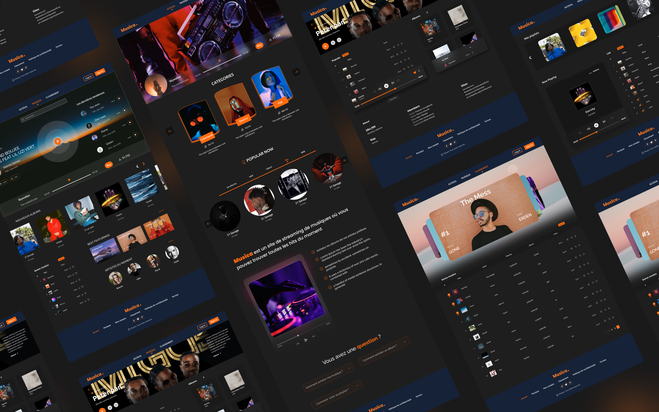
Task: Click the Musica footer logo under sunset page
Action: [x=132, y=308]
